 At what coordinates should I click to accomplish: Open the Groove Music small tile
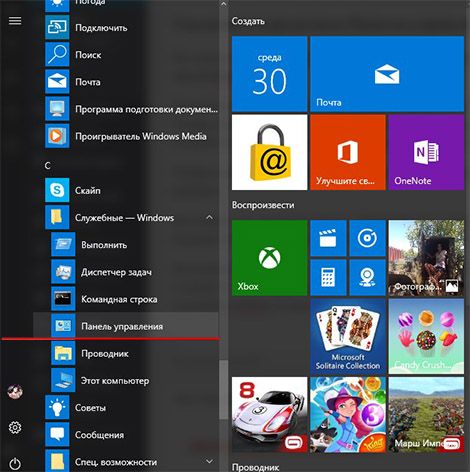(x=367, y=238)
